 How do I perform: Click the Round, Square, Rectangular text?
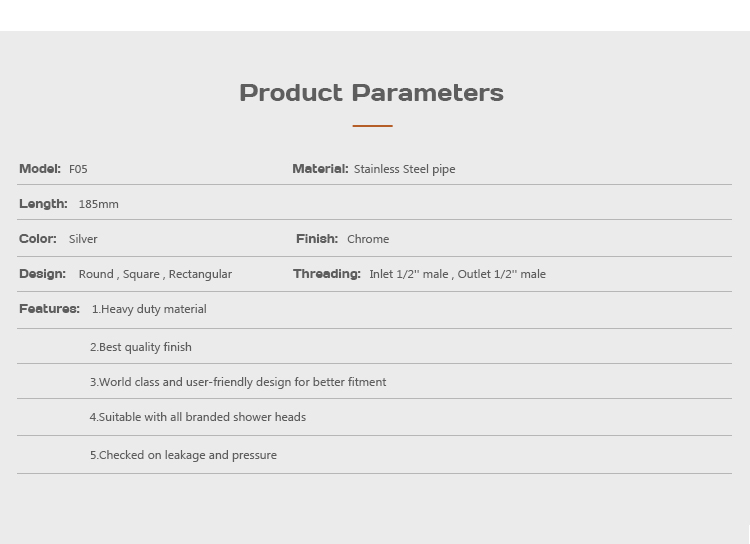coord(155,275)
